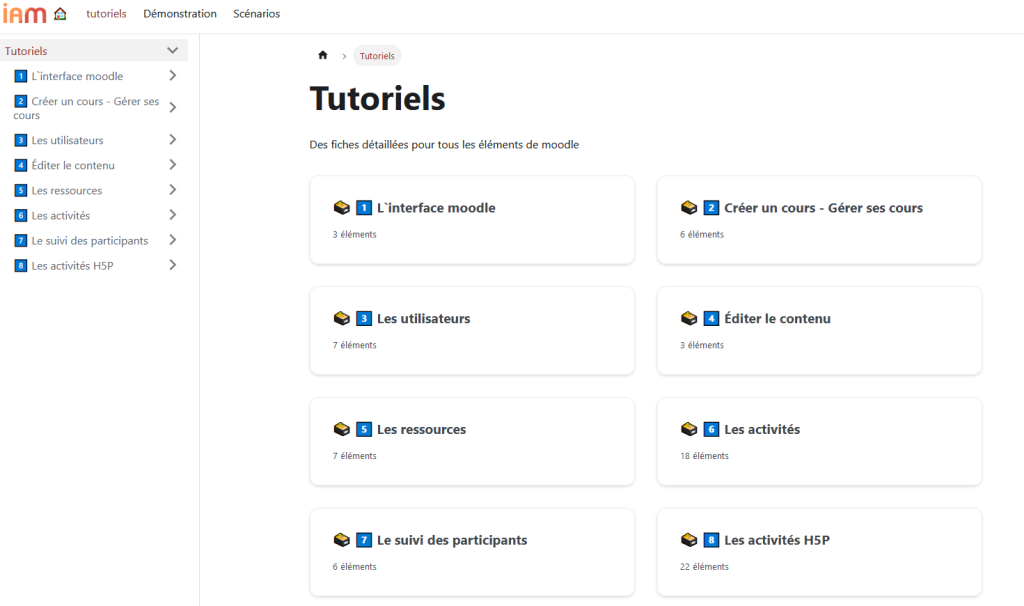Expand L'interface moodle in the sidebar
Viewport: 1024px width, 606px height.
(173, 76)
